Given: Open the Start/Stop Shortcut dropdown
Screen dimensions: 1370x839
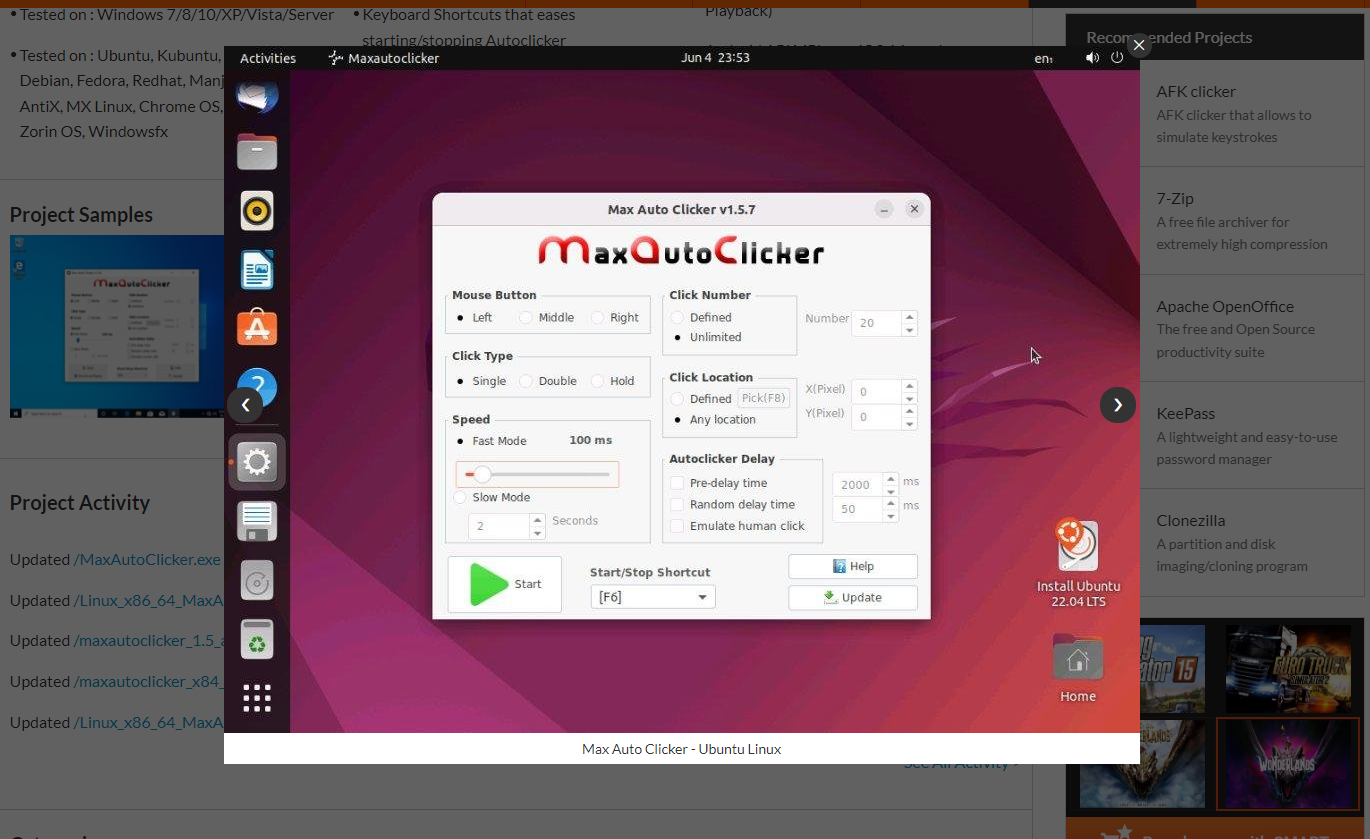Looking at the screenshot, I should tap(652, 596).
